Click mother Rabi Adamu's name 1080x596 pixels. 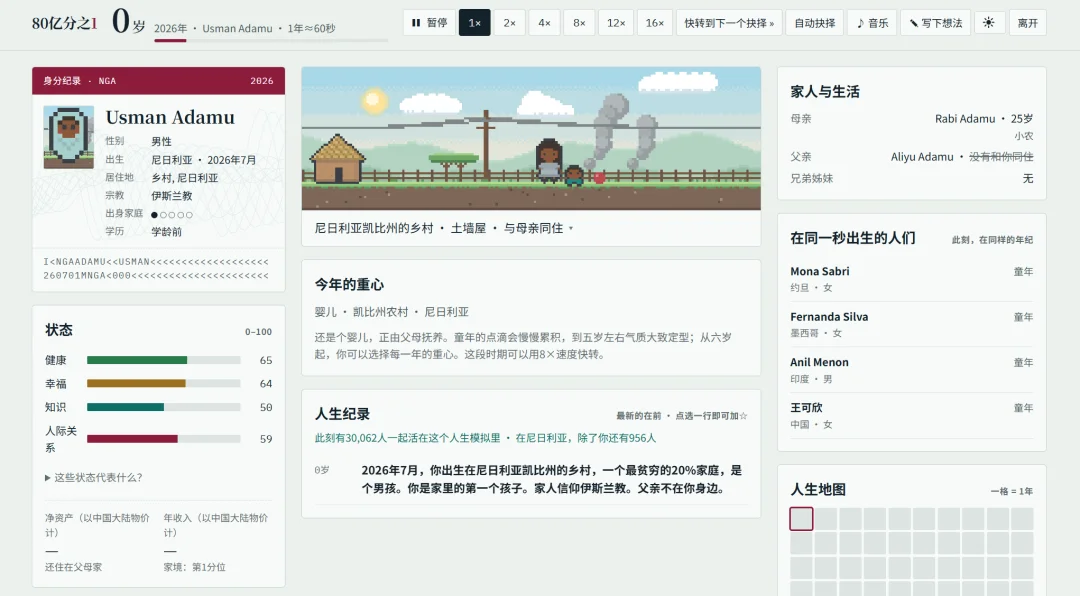click(964, 119)
